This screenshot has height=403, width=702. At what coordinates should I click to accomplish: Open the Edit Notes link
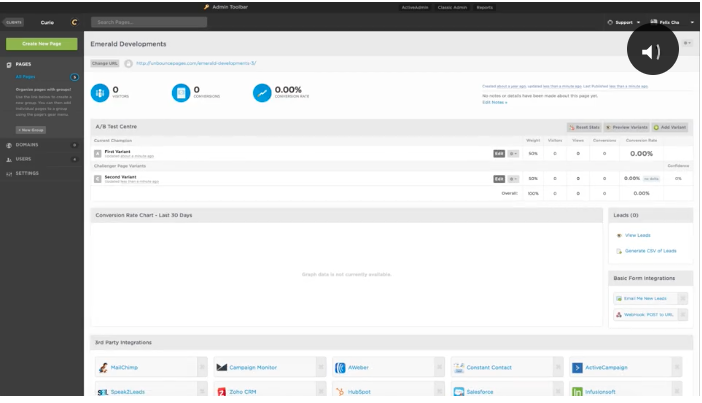494,103
